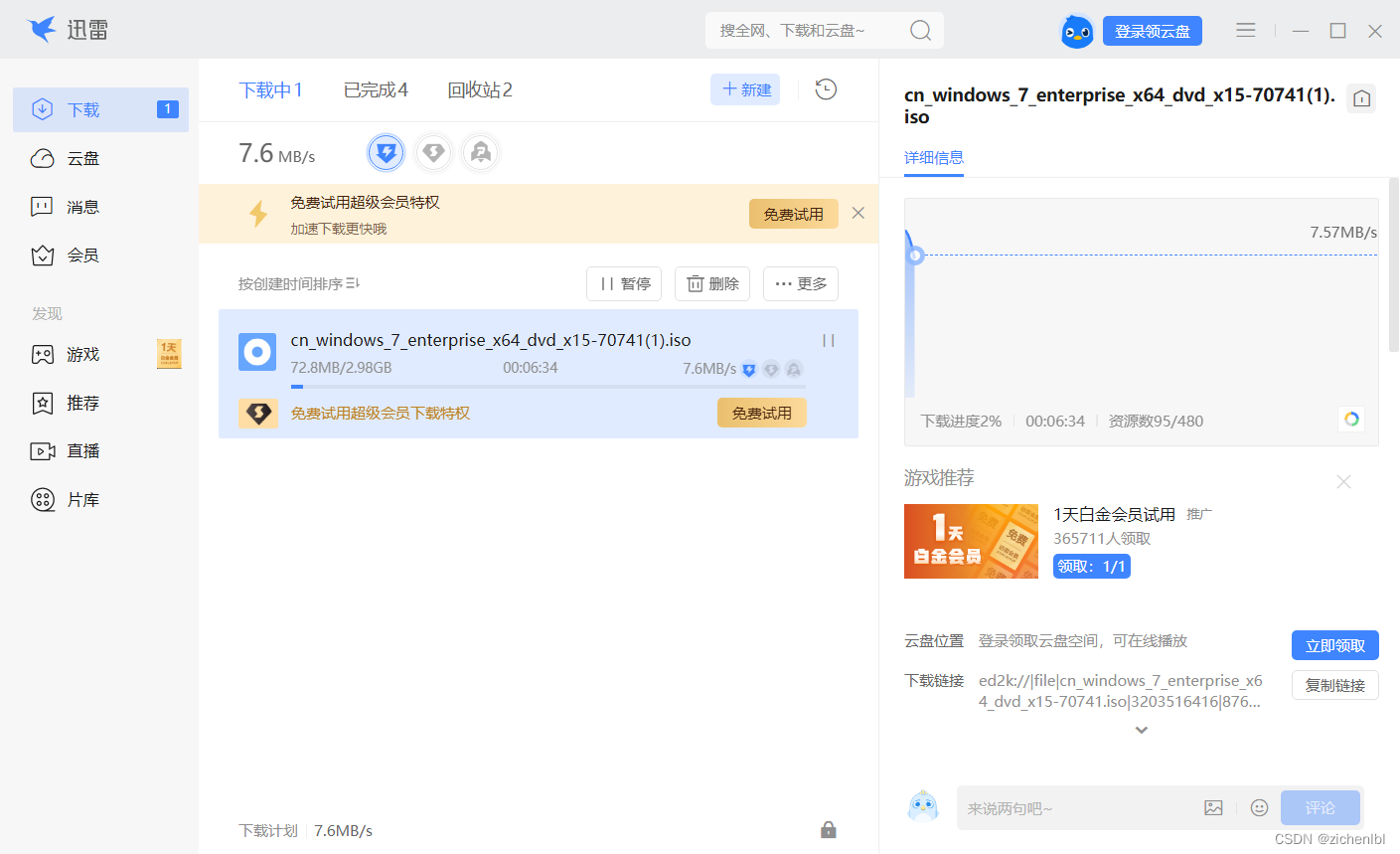
Task: Expand the download link details chevron
Action: [x=1142, y=730]
